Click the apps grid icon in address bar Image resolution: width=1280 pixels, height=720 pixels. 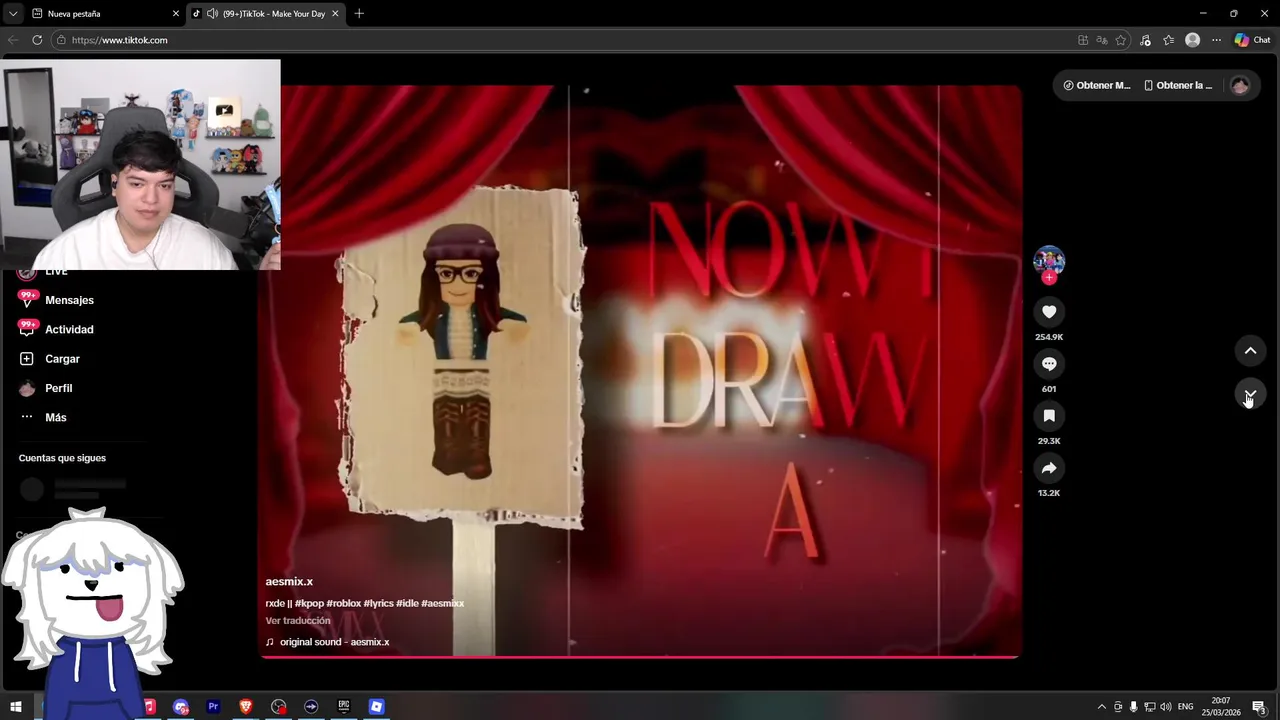pos(1083,40)
